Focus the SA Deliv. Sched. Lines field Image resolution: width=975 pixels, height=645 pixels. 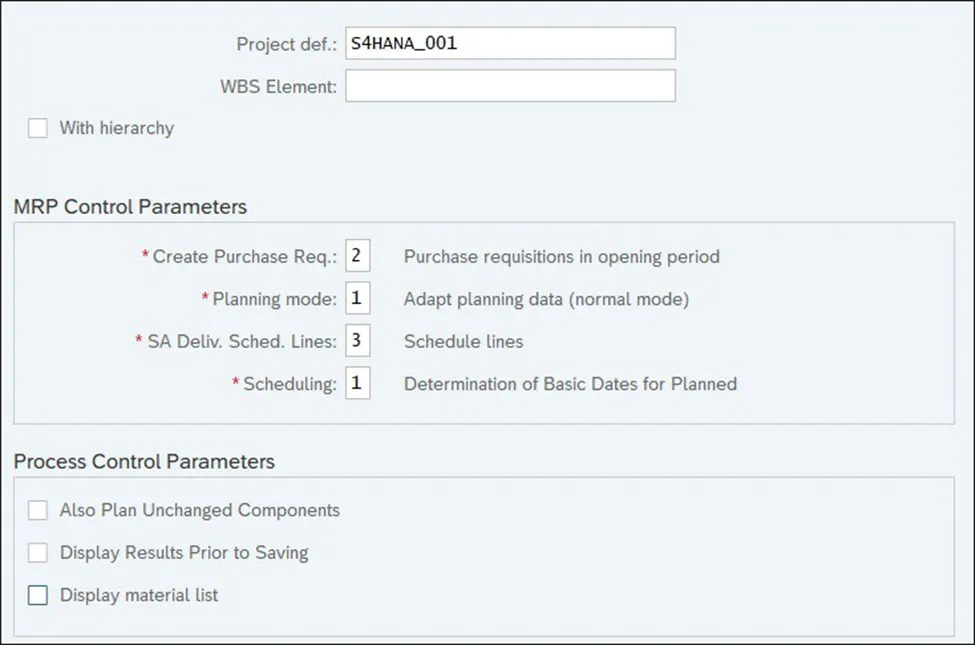(x=358, y=341)
